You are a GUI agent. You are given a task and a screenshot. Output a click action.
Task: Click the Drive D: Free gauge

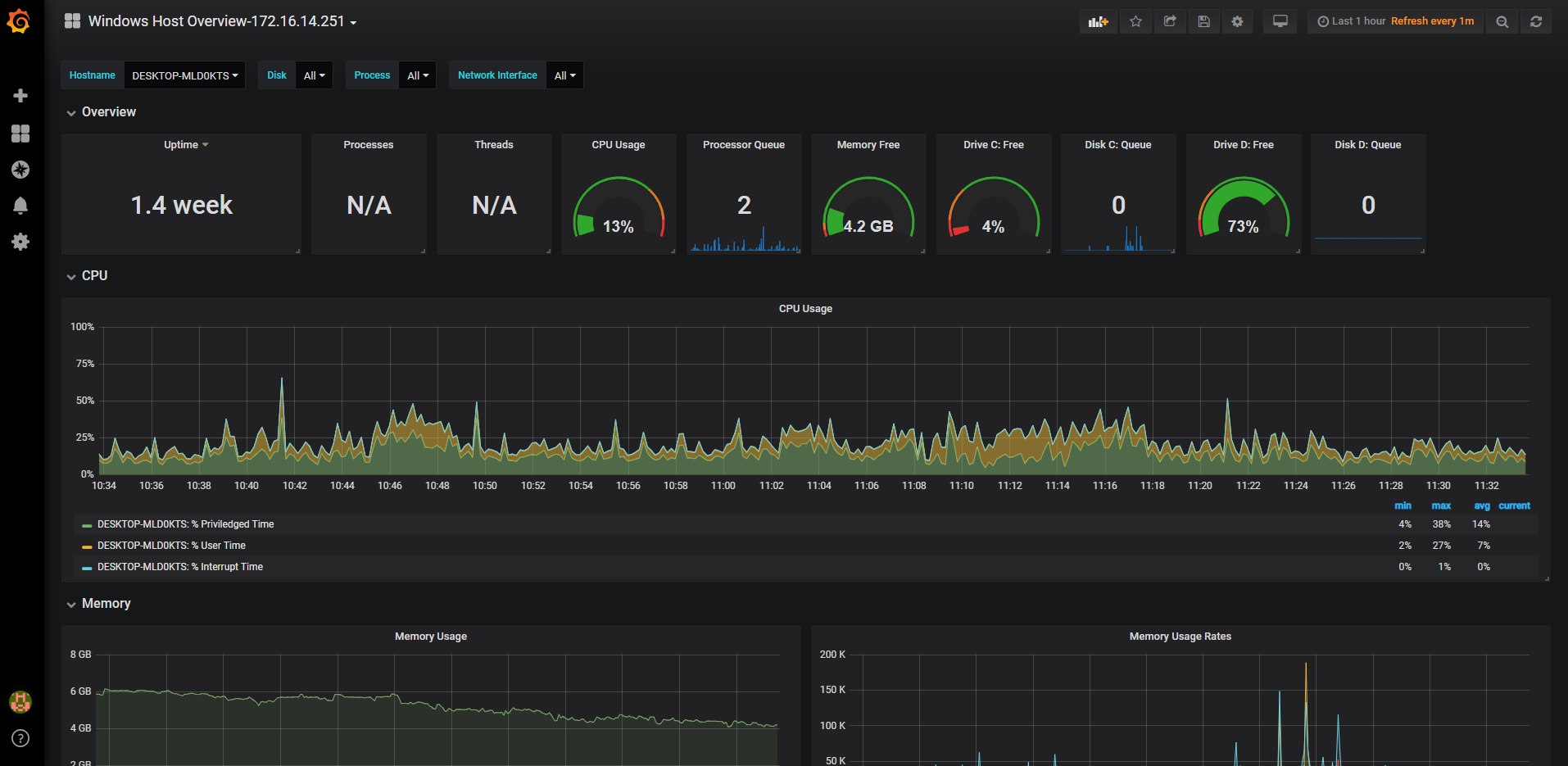[1244, 209]
